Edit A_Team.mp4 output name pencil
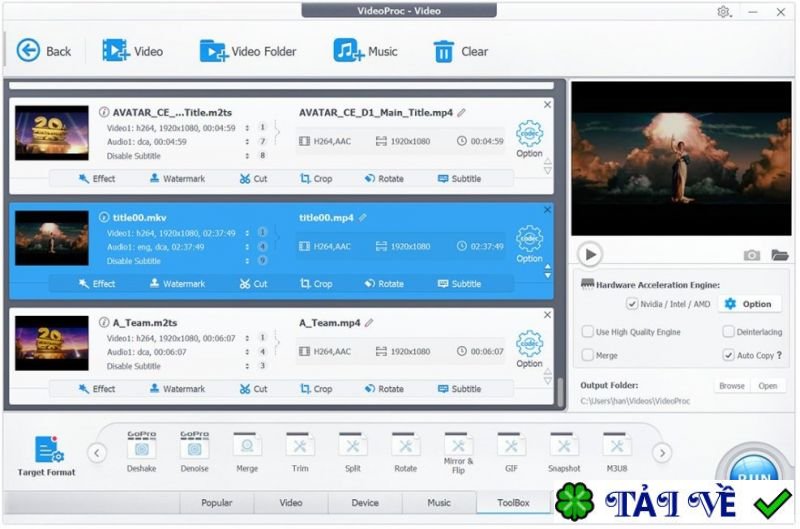This screenshot has height=529, width=800. (x=369, y=322)
